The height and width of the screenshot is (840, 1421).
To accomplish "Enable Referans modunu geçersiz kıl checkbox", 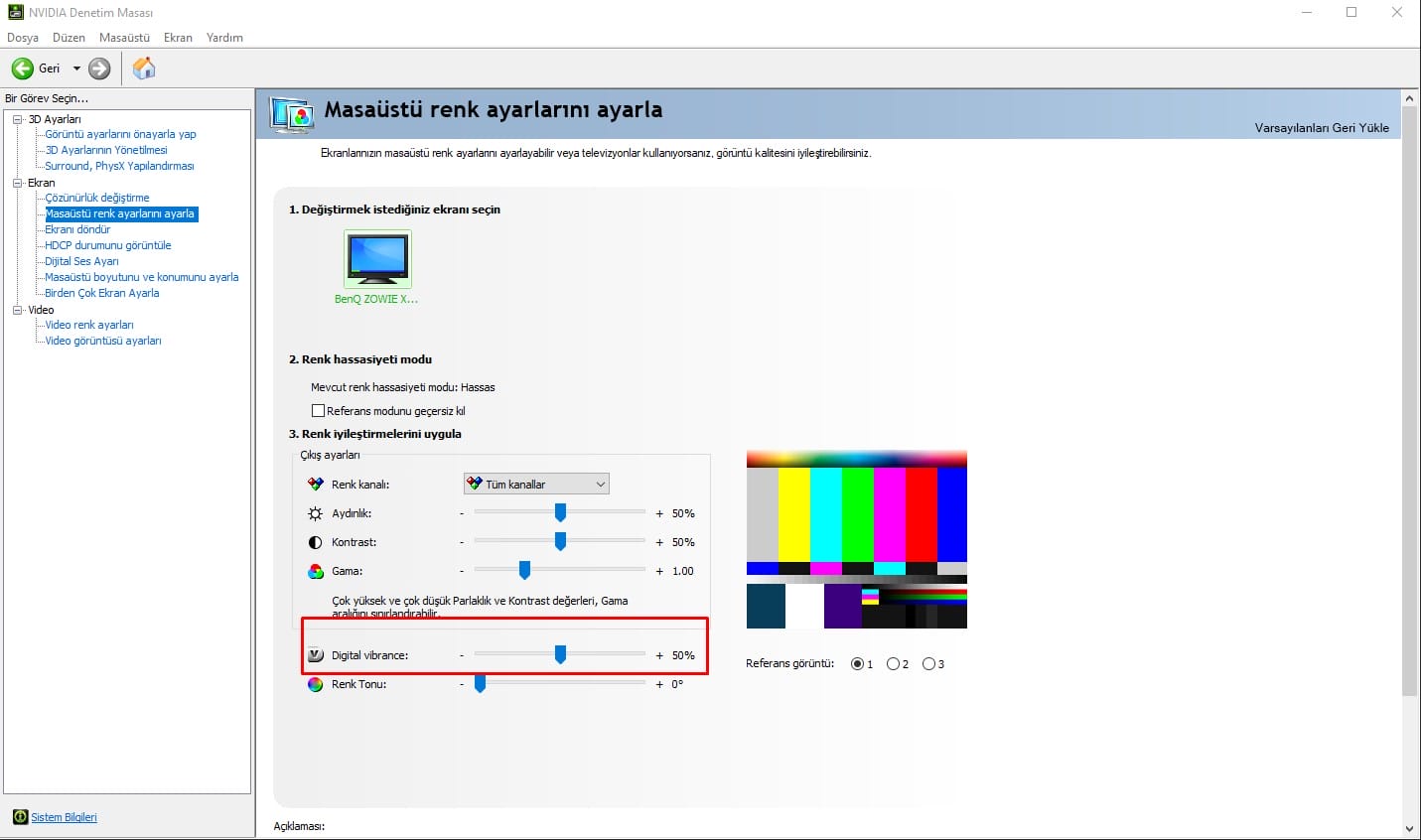I will pos(319,411).
